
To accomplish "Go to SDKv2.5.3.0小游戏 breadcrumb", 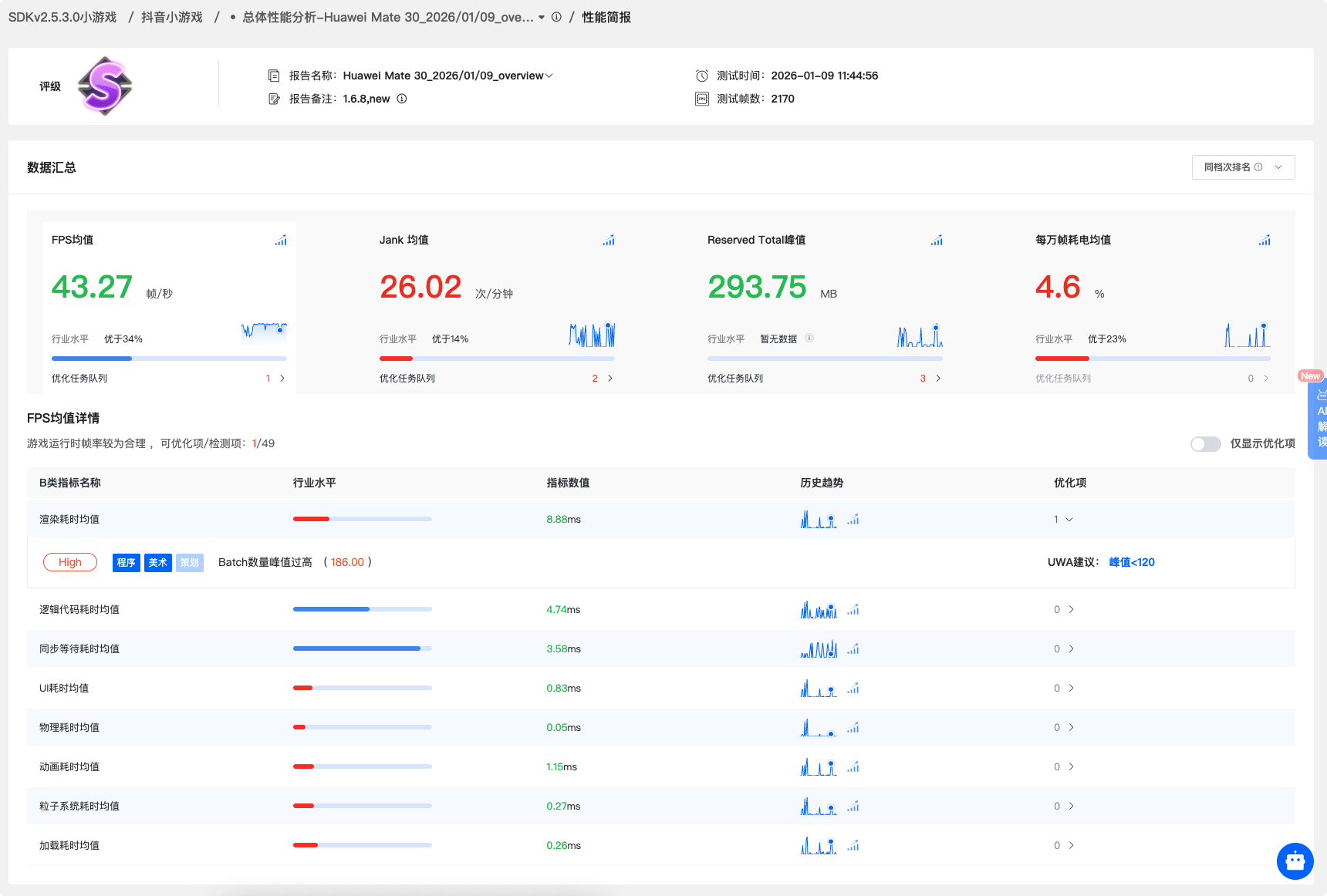I will tap(62, 17).
